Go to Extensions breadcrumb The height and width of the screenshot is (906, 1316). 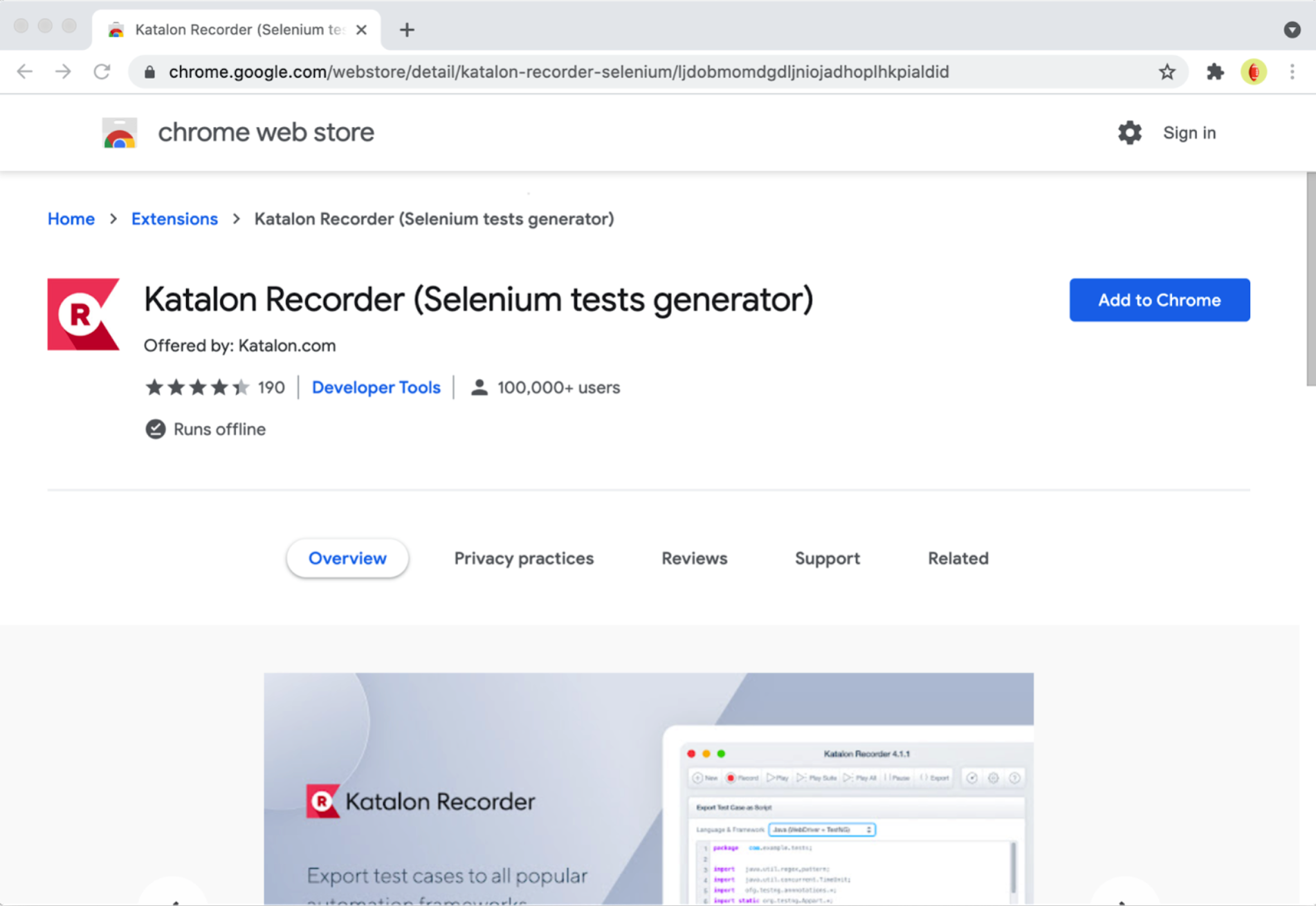[x=174, y=219]
